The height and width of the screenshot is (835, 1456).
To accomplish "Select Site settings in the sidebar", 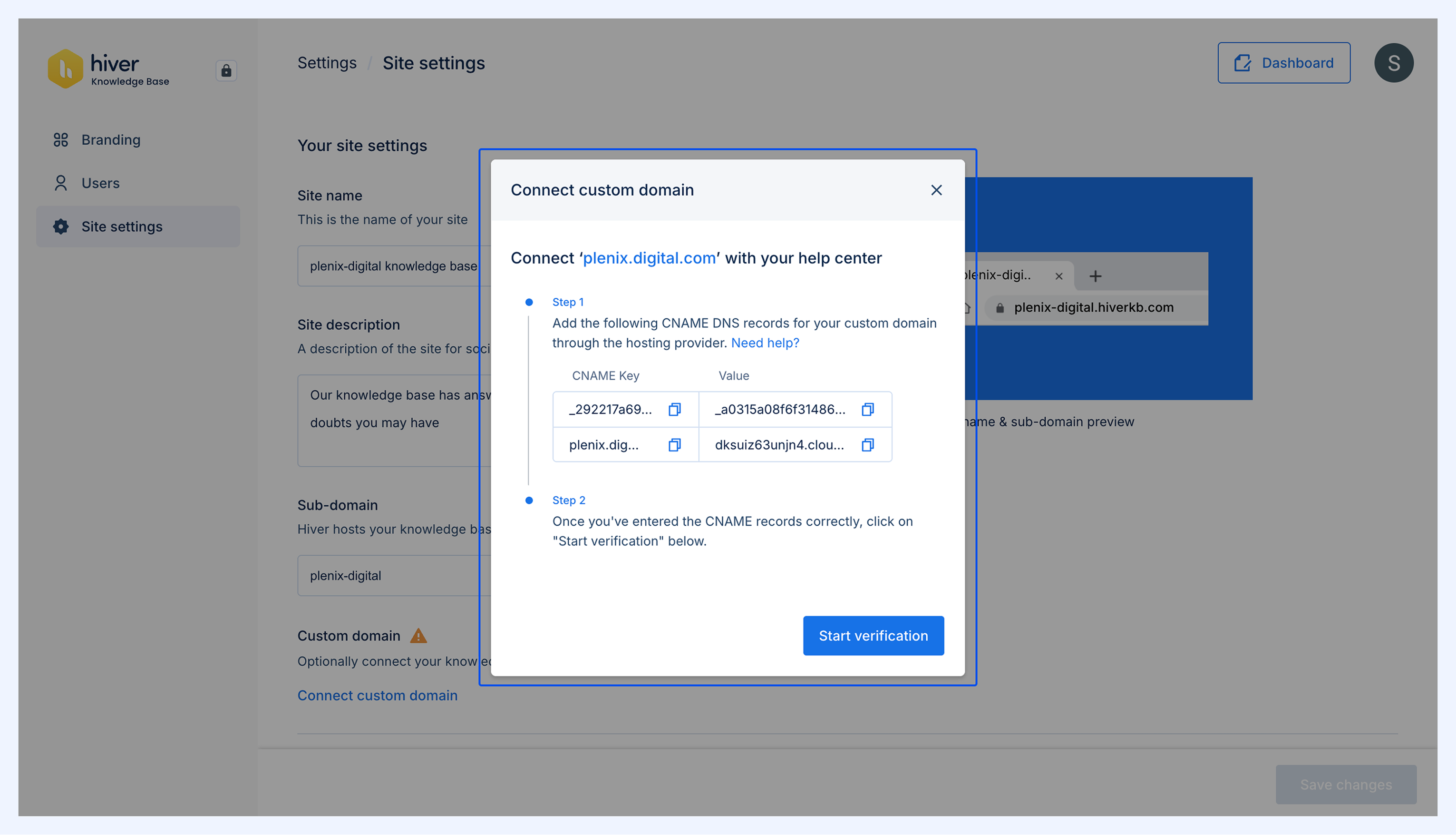I will [x=138, y=226].
